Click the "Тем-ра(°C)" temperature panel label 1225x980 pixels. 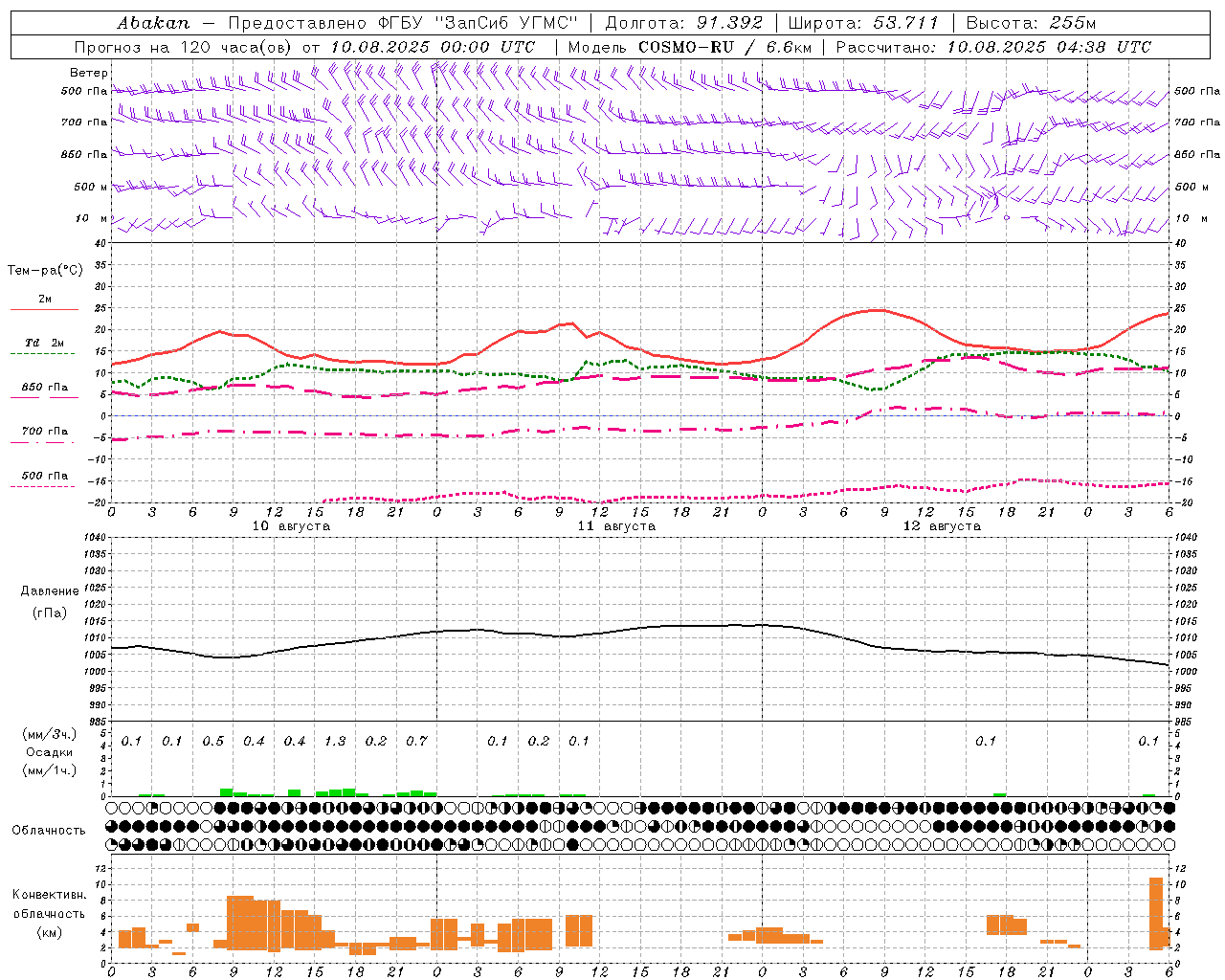[45, 271]
